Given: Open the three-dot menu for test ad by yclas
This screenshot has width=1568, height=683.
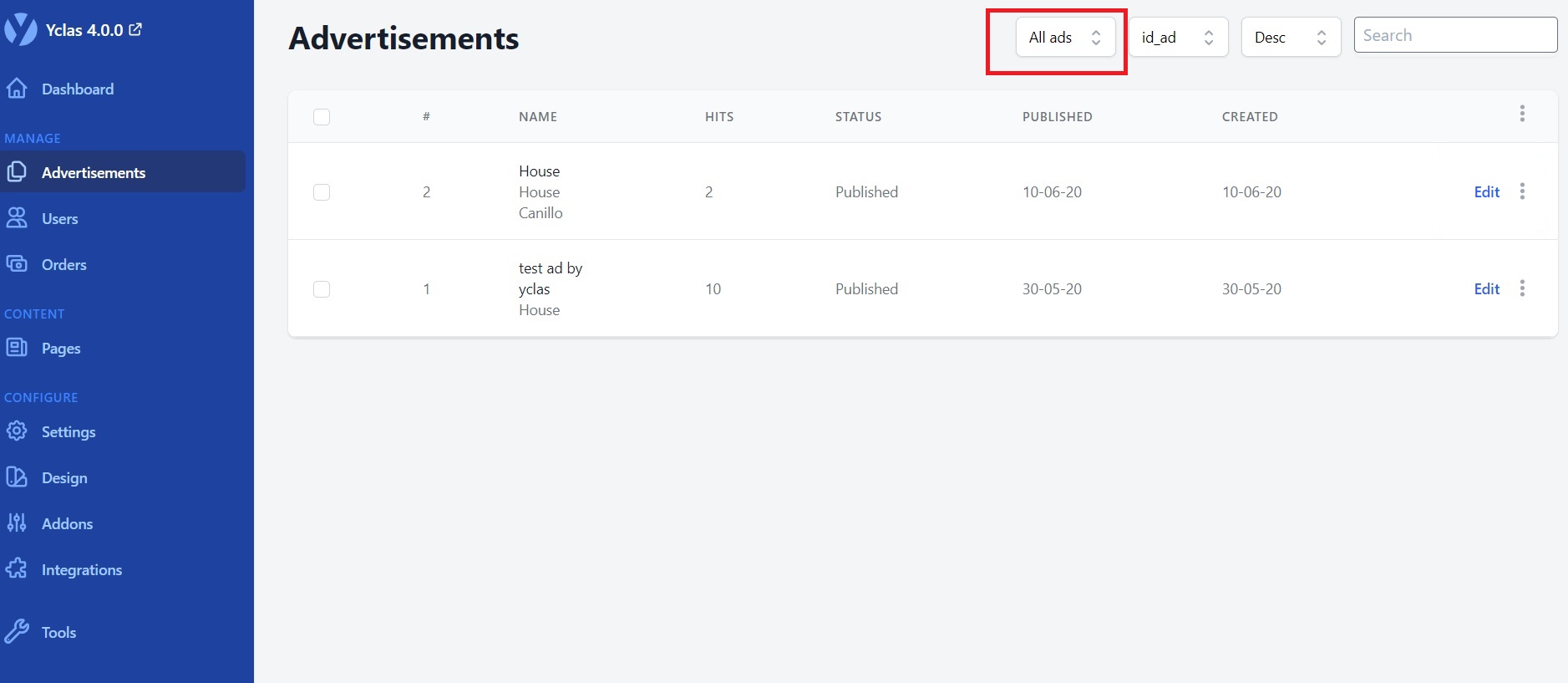Looking at the screenshot, I should click(1522, 288).
